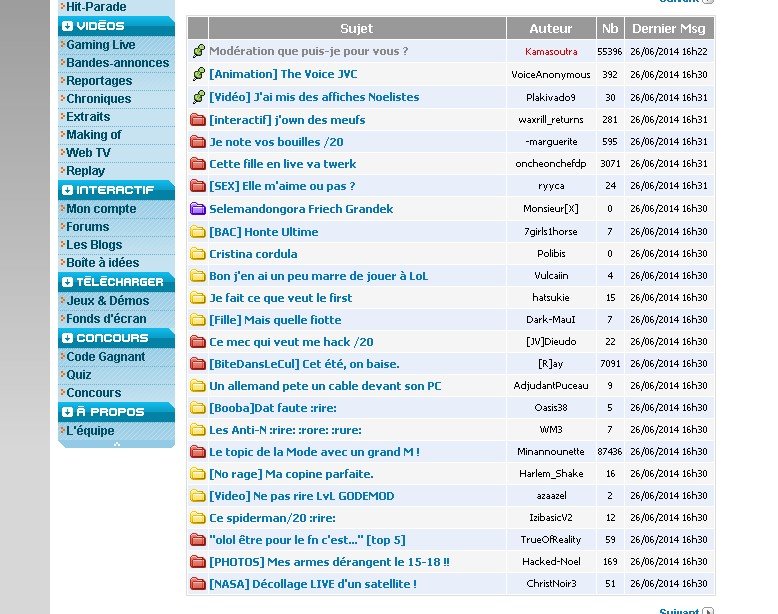Click author name Kamasoutra
The height and width of the screenshot is (614, 778).
point(550,51)
